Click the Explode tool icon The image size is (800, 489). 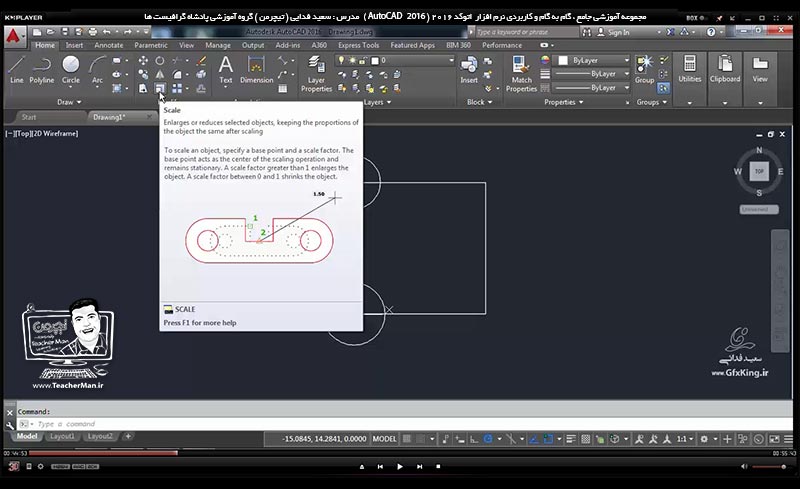point(202,75)
